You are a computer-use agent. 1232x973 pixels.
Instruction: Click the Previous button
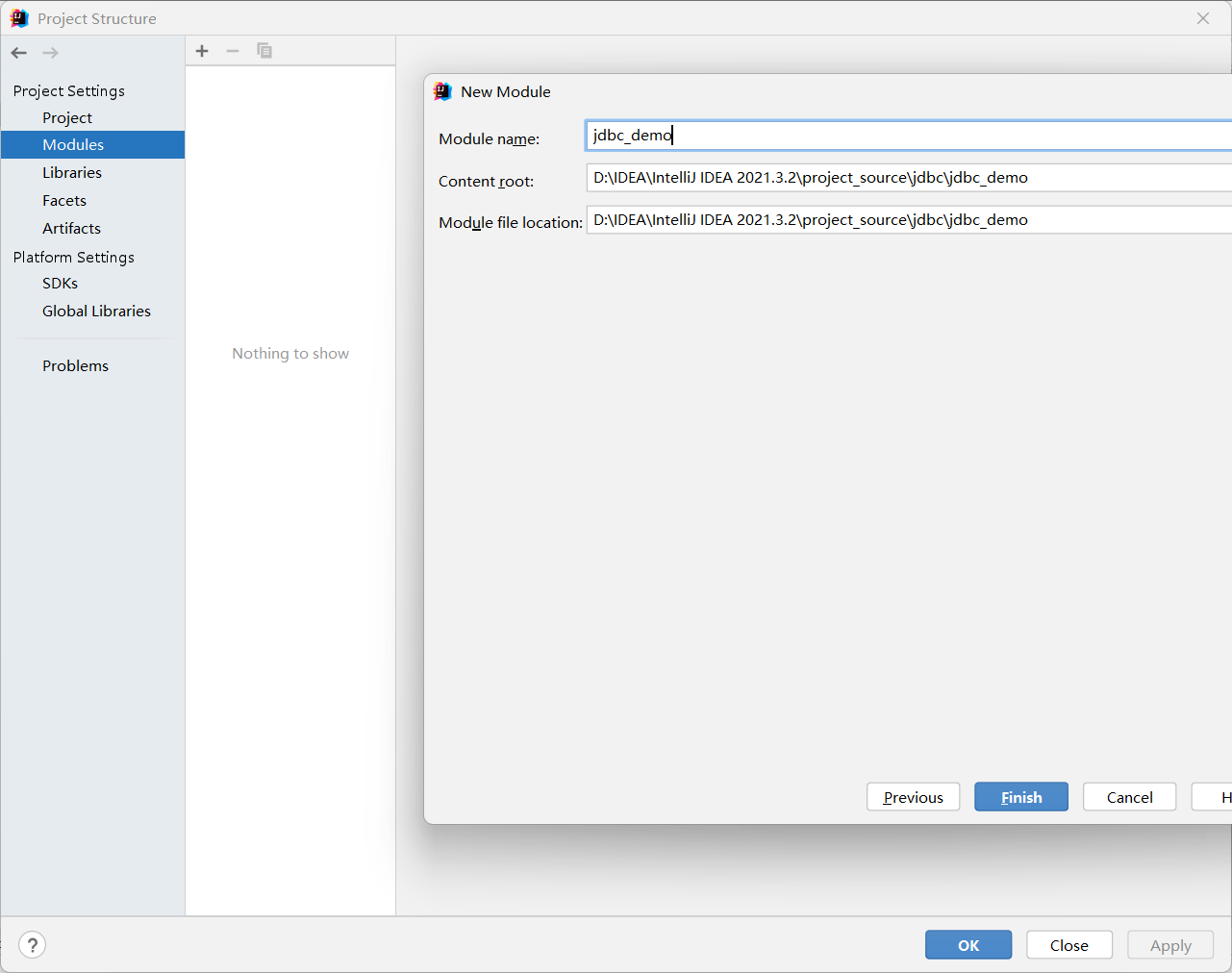[x=914, y=797]
